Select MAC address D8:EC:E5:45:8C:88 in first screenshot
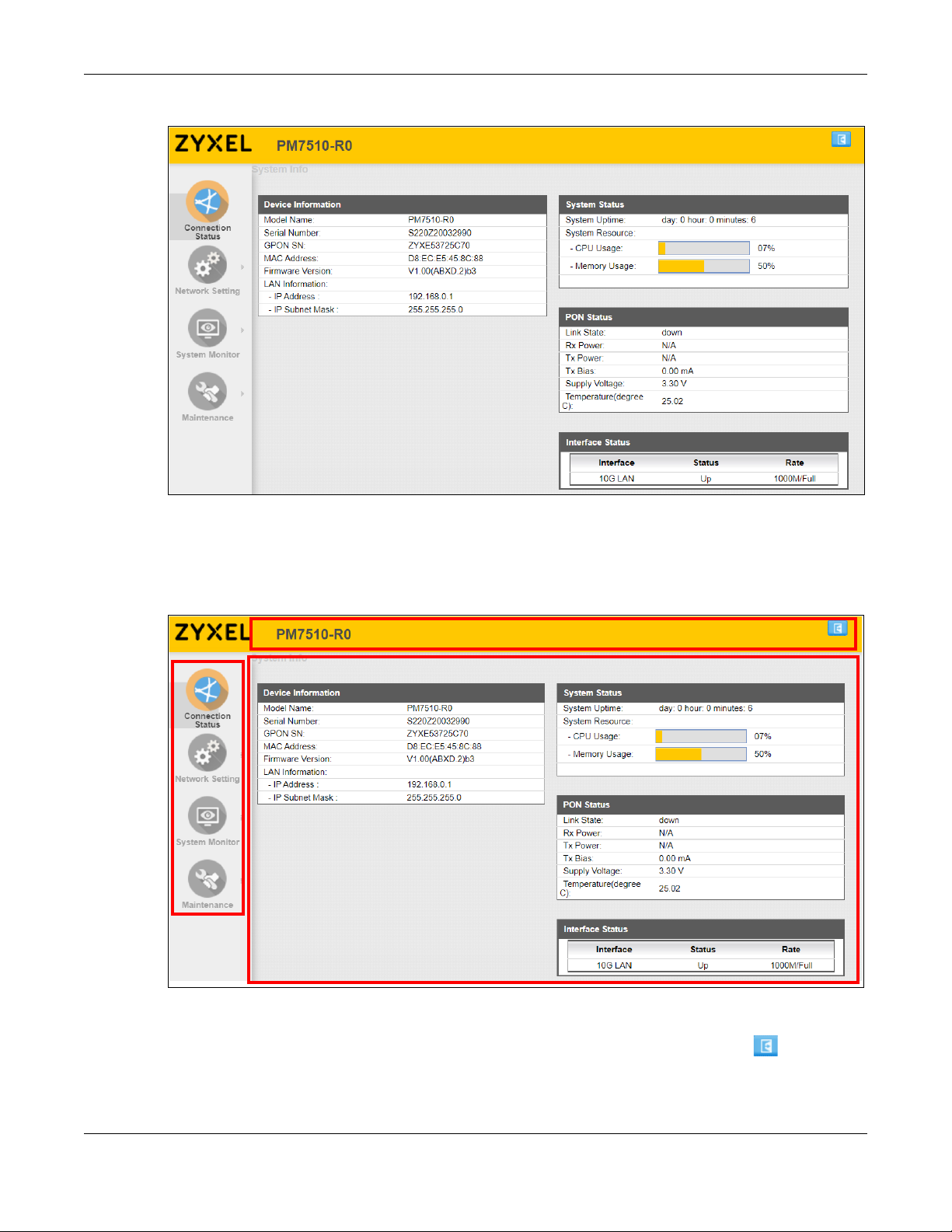The height and width of the screenshot is (1232, 952). (x=445, y=258)
